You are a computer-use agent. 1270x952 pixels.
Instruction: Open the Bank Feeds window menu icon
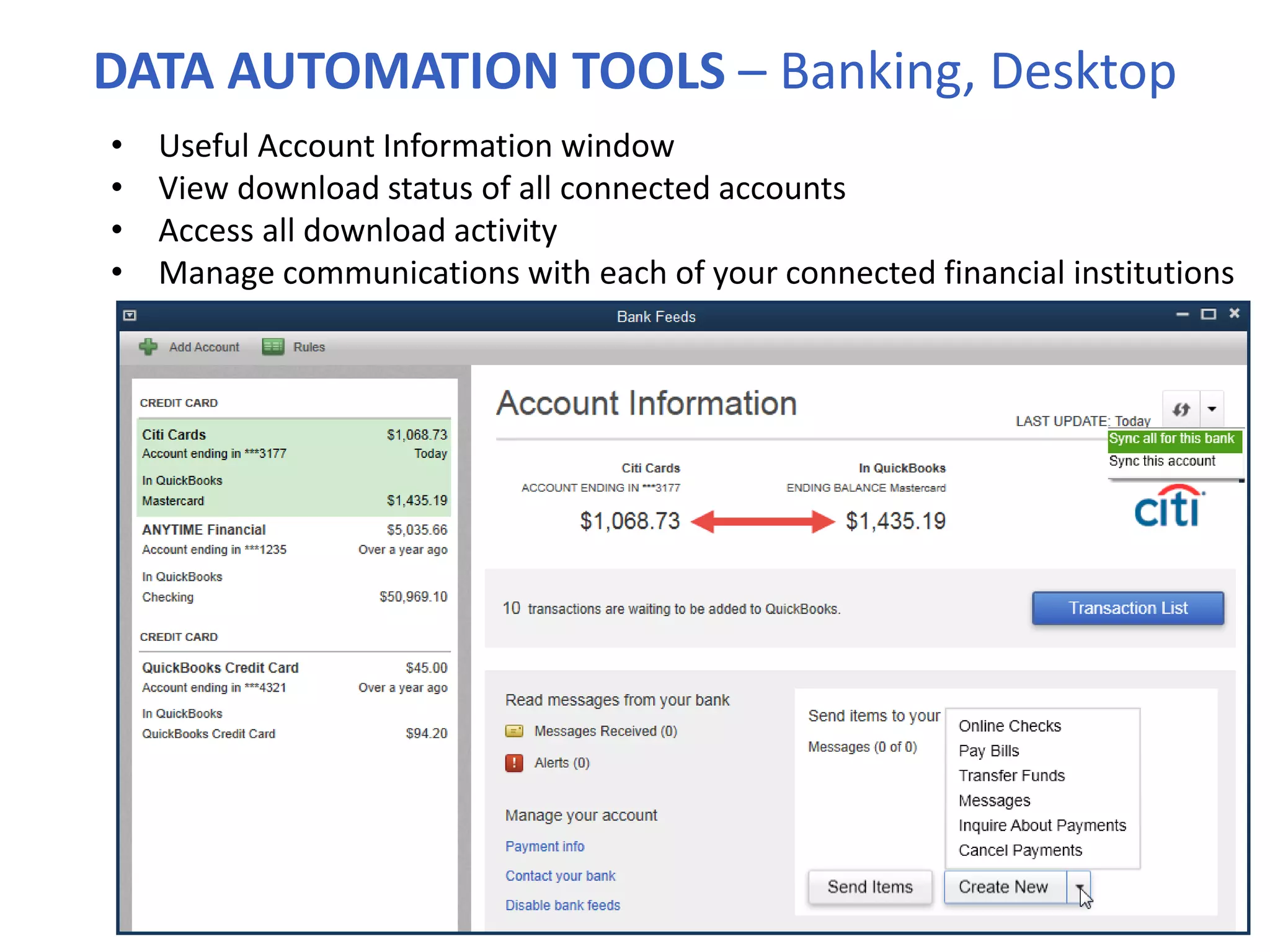point(130,315)
